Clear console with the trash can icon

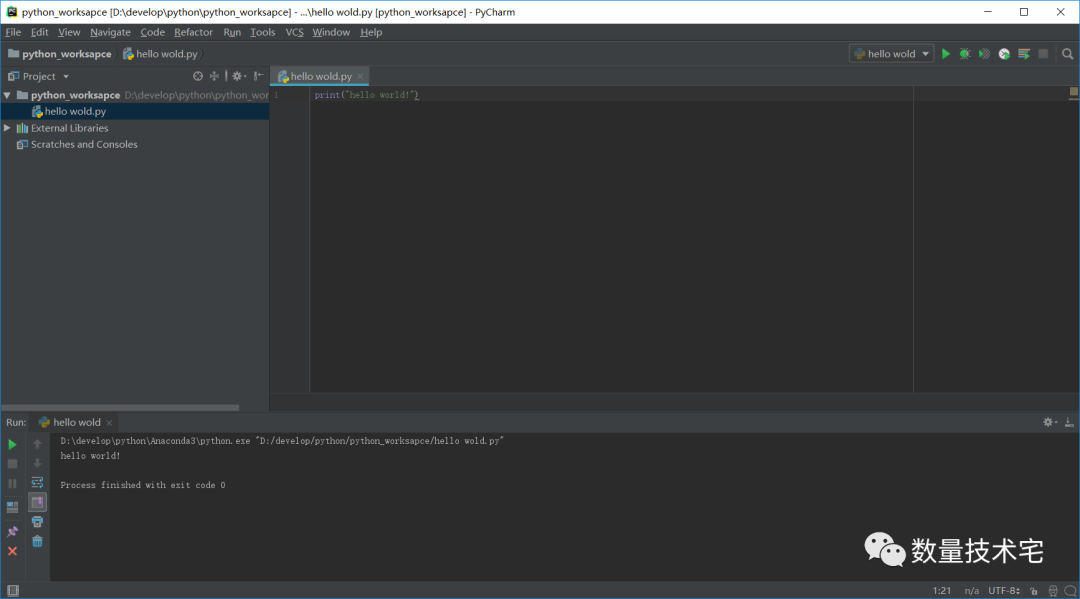coord(37,541)
